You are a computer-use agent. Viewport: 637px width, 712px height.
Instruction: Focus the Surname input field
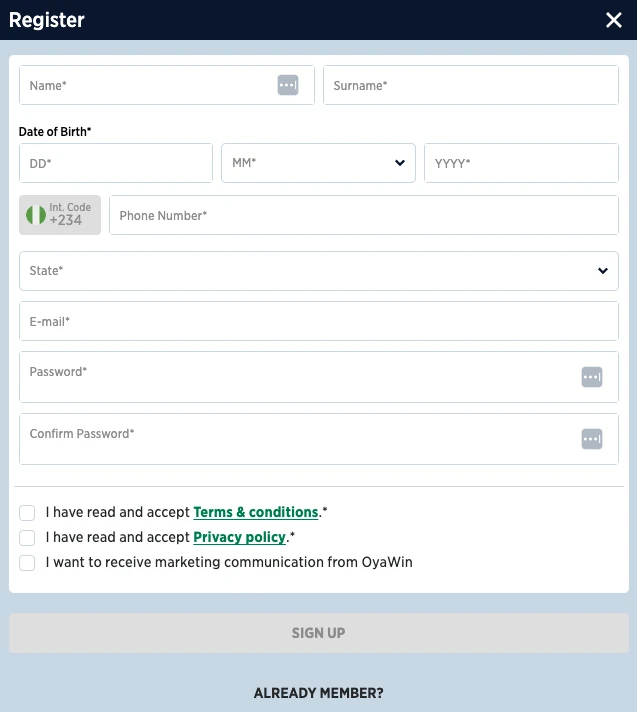click(x=470, y=86)
